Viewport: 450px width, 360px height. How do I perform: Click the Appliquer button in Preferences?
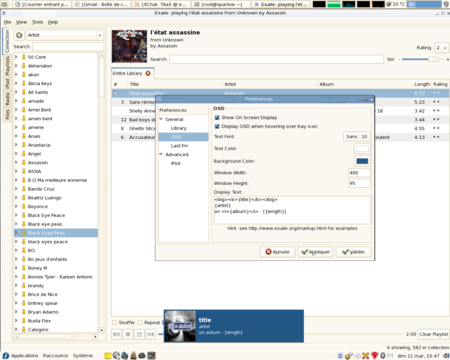point(315,252)
